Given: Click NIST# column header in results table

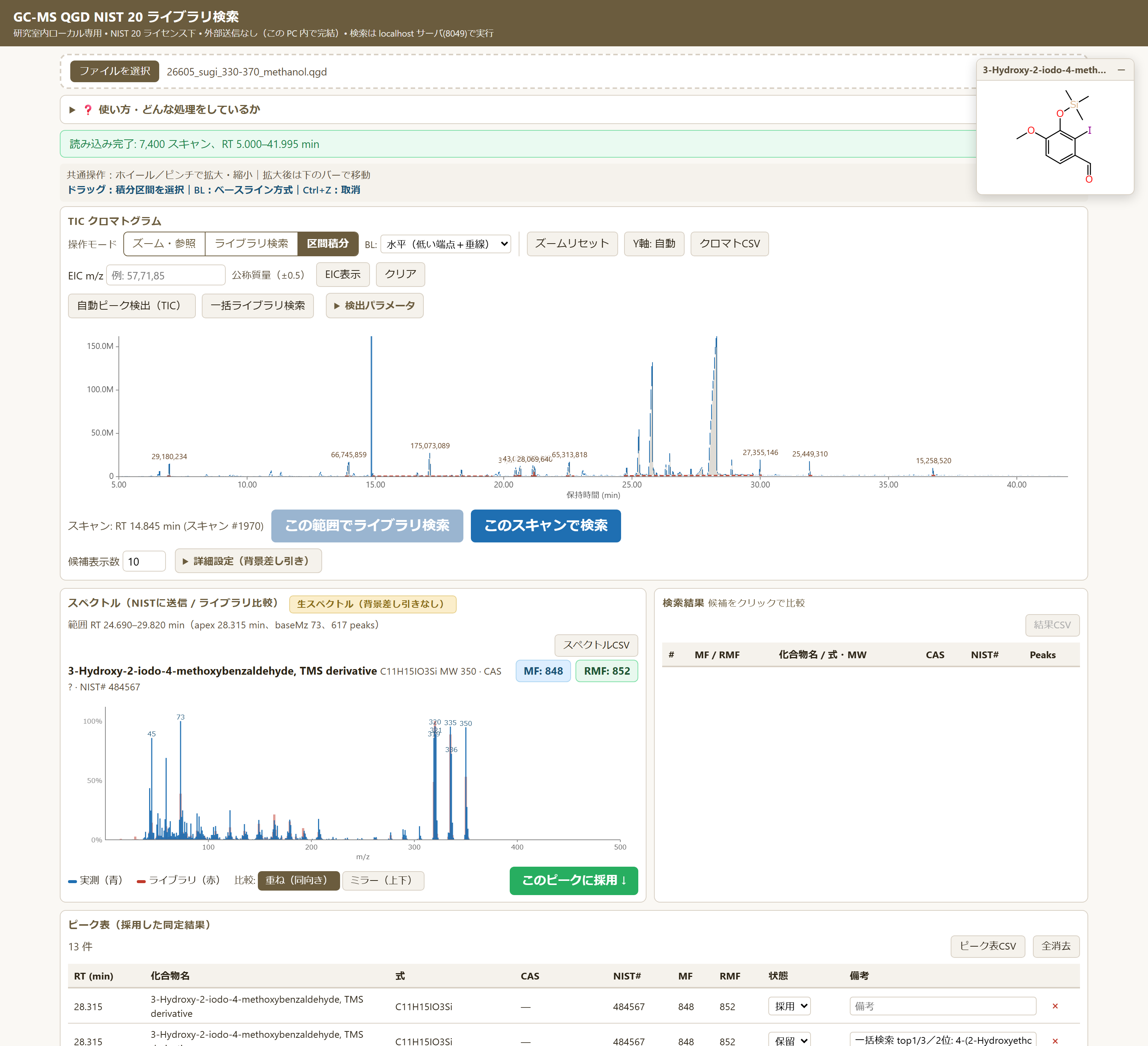Looking at the screenshot, I should [985, 655].
